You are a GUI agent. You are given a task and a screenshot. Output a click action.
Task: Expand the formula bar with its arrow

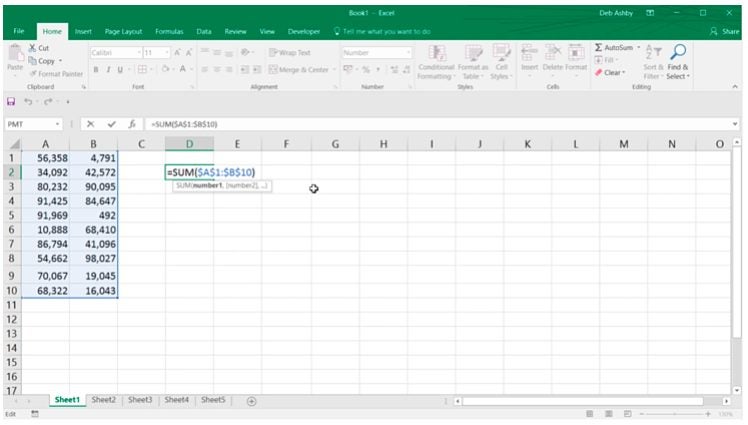[735, 124]
